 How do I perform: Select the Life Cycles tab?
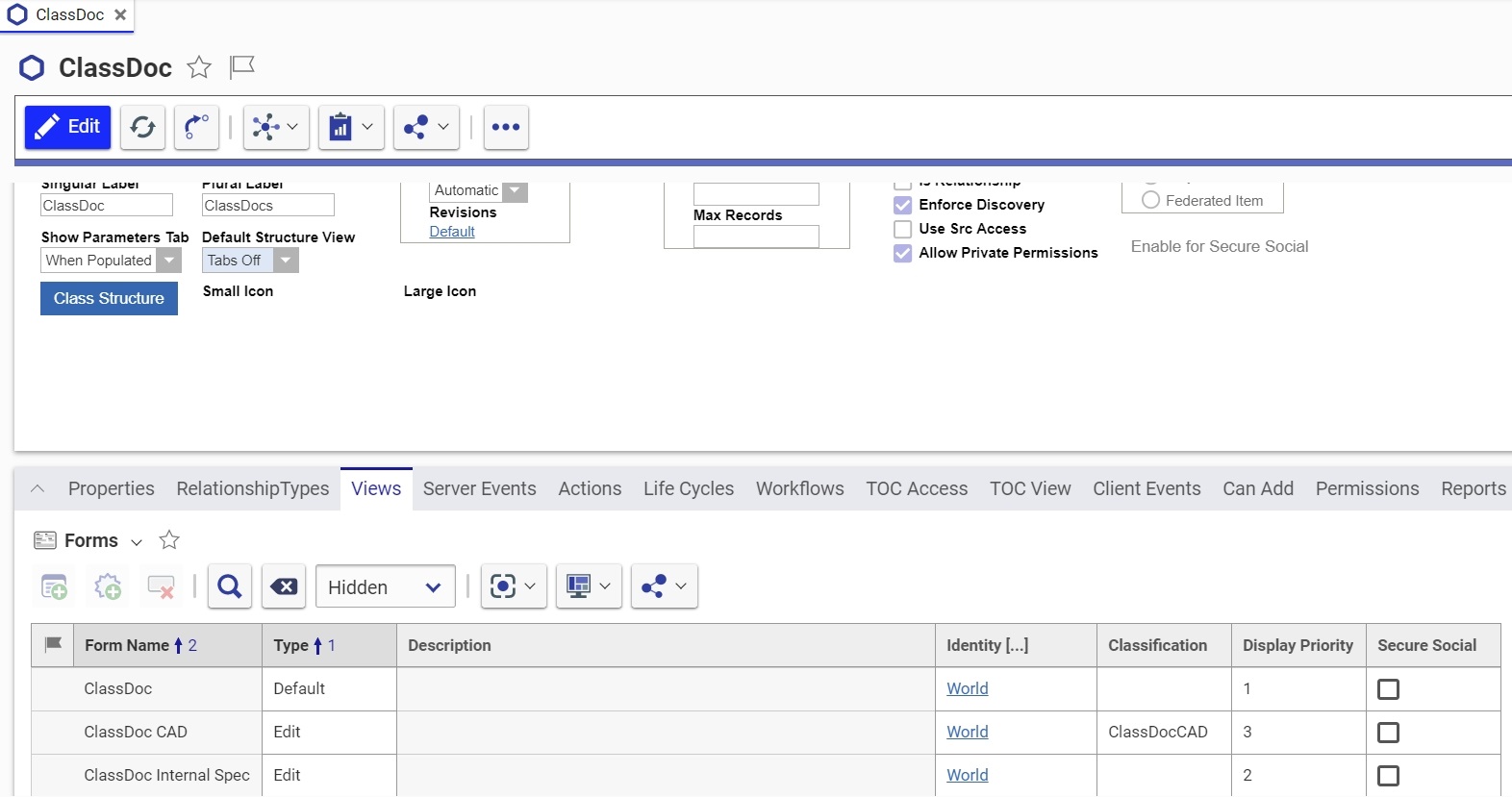pos(689,488)
